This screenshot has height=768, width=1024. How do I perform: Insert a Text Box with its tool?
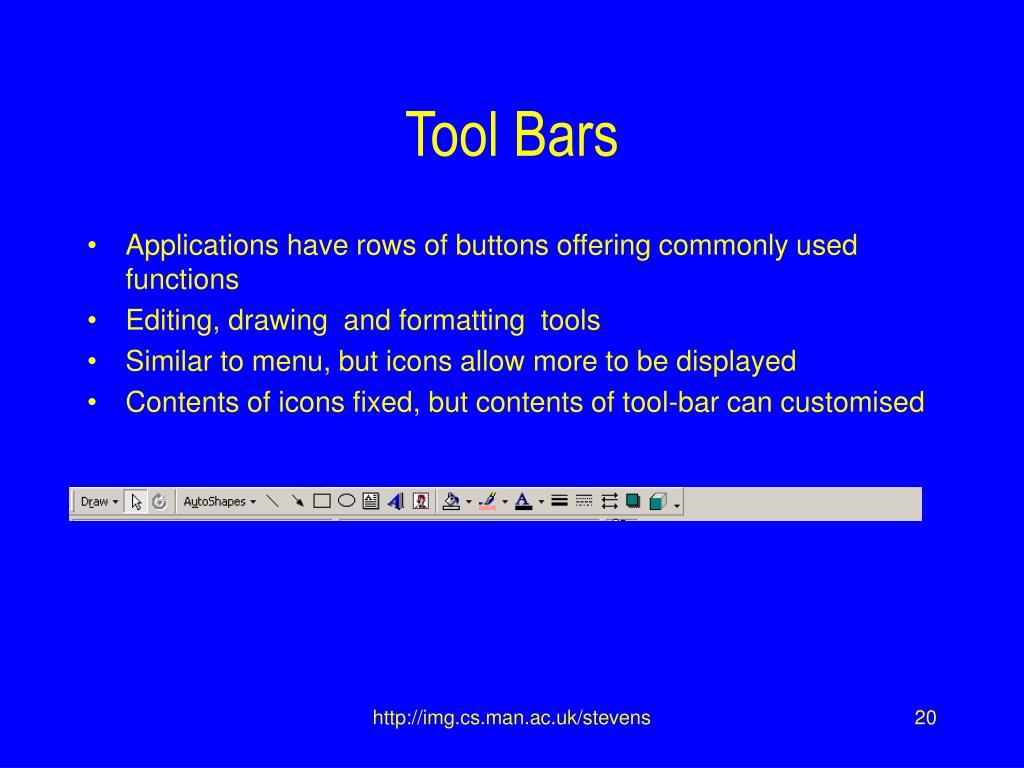(370, 502)
